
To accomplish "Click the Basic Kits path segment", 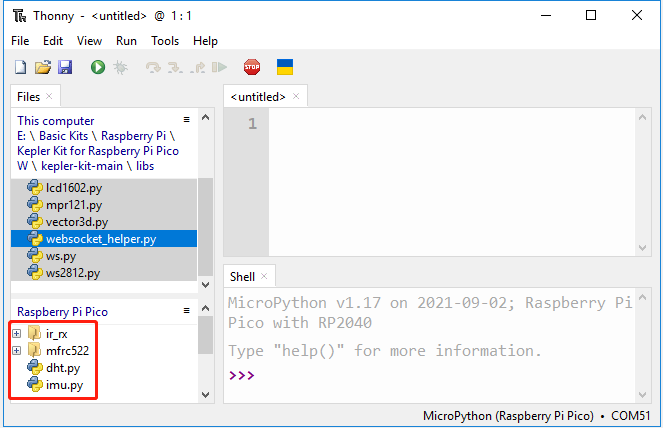I will [63, 136].
